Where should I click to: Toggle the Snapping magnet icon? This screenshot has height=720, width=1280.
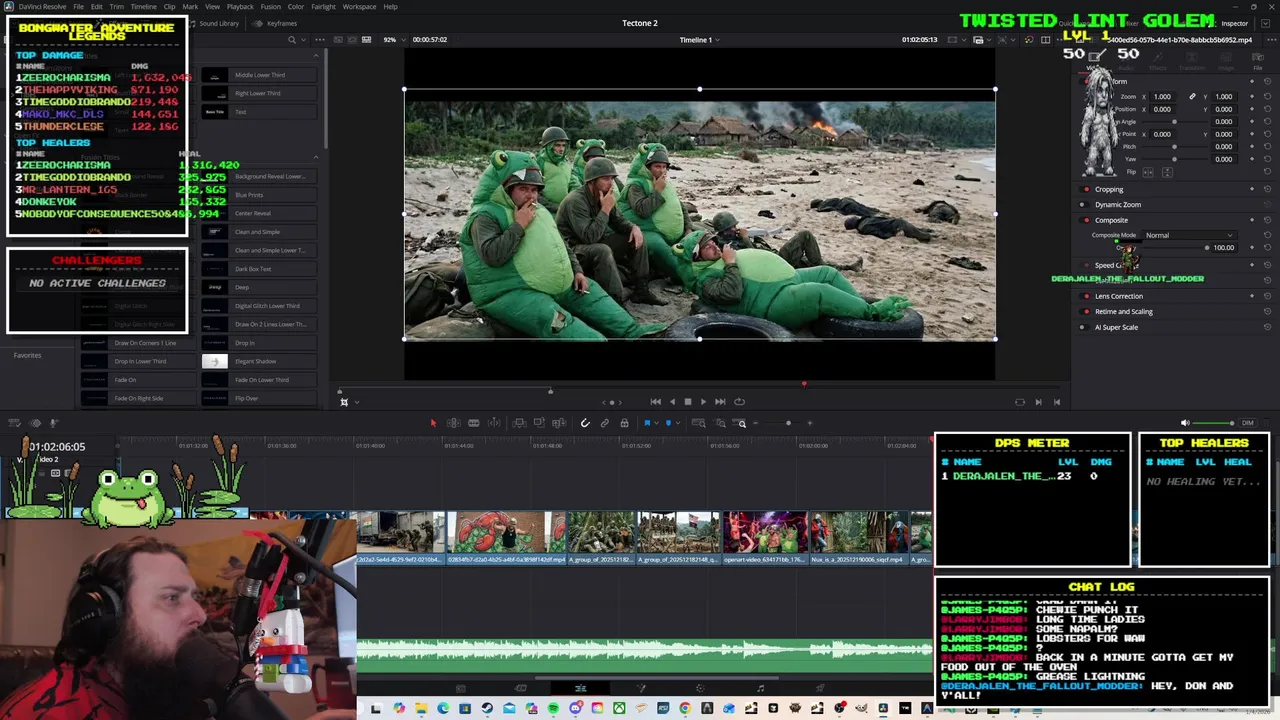[x=585, y=423]
